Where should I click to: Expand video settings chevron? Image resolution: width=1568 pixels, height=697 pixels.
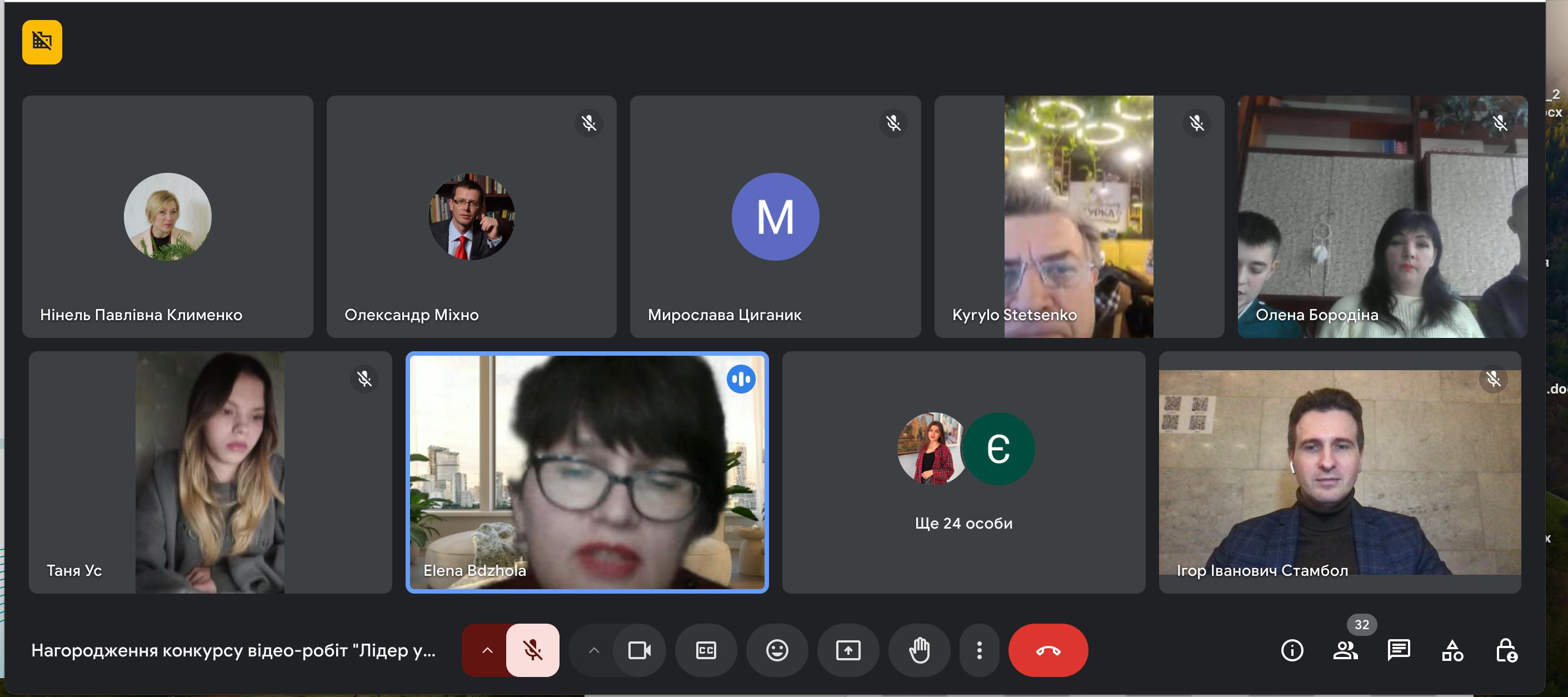click(x=594, y=650)
